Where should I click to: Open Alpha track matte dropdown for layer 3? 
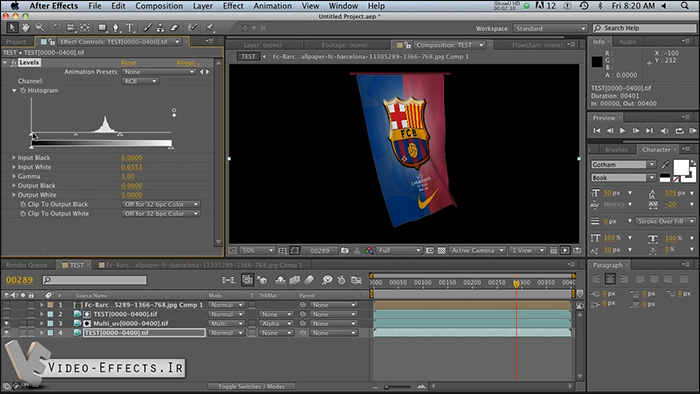pos(276,323)
